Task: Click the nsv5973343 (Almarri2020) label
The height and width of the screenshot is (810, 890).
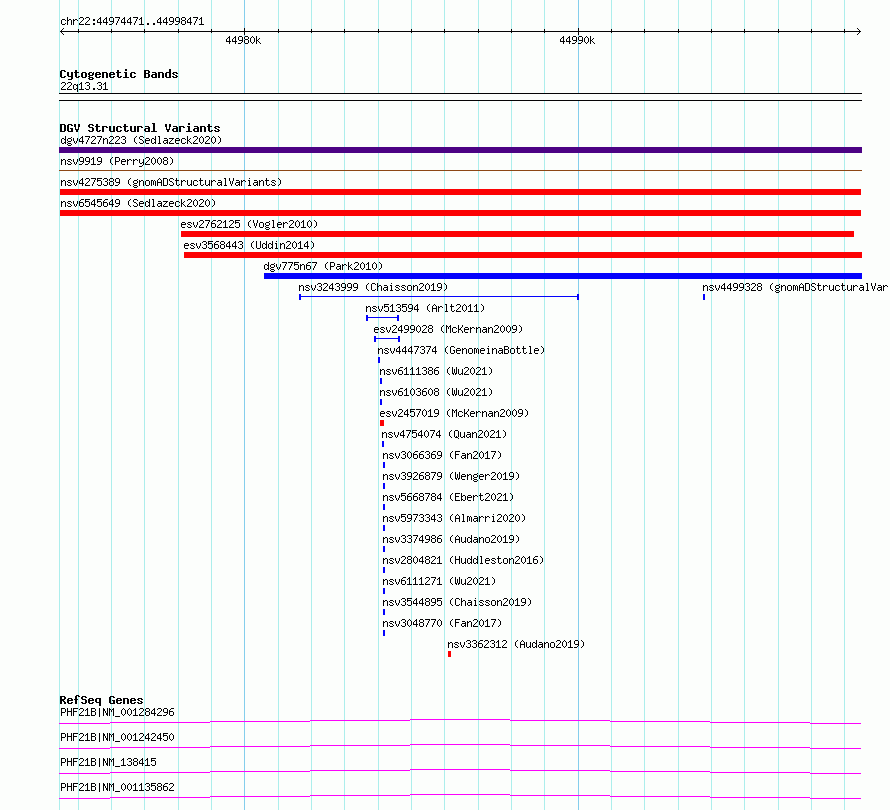Action: [454, 518]
